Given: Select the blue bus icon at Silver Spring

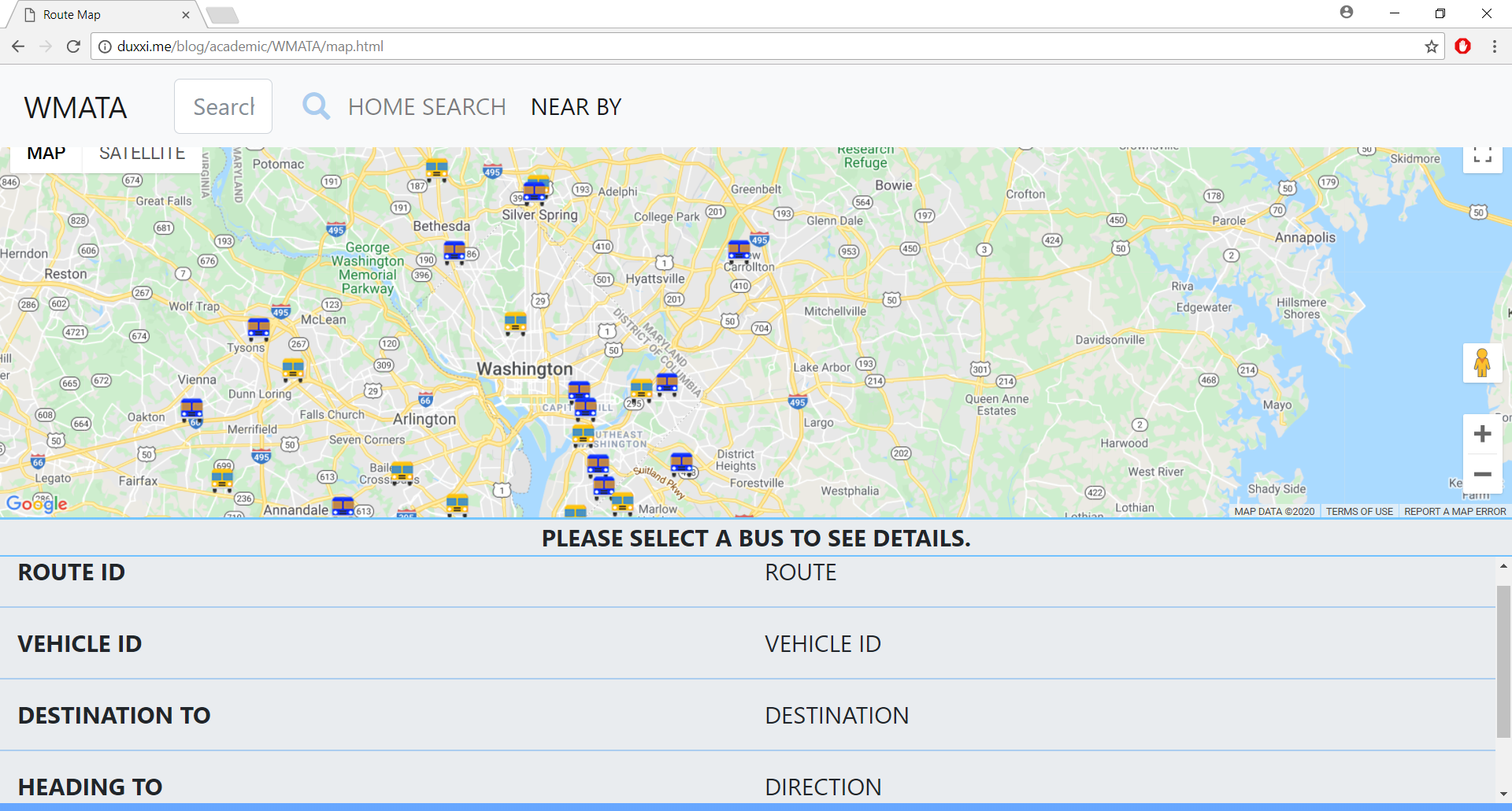Looking at the screenshot, I should pyautogui.click(x=535, y=191).
